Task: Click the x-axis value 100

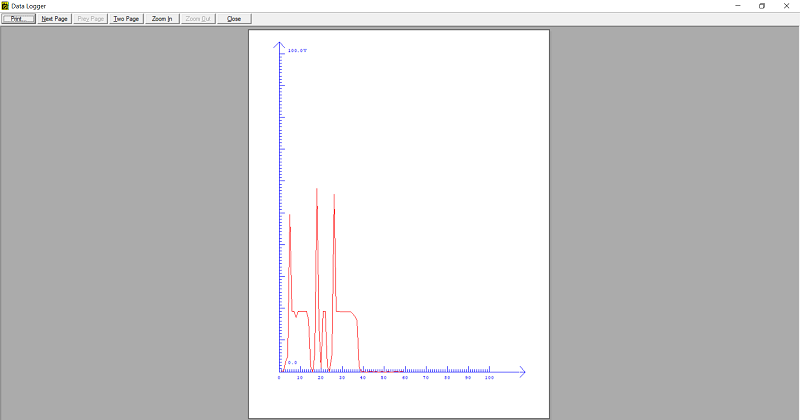Action: pyautogui.click(x=489, y=378)
